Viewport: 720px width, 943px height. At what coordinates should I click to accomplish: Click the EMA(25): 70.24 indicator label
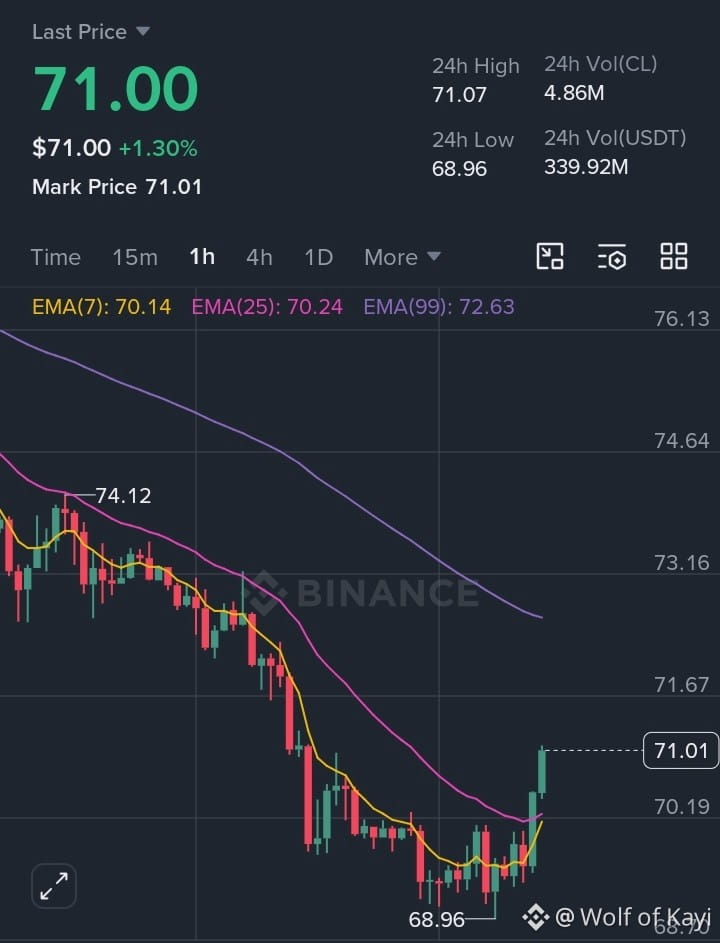coord(267,307)
